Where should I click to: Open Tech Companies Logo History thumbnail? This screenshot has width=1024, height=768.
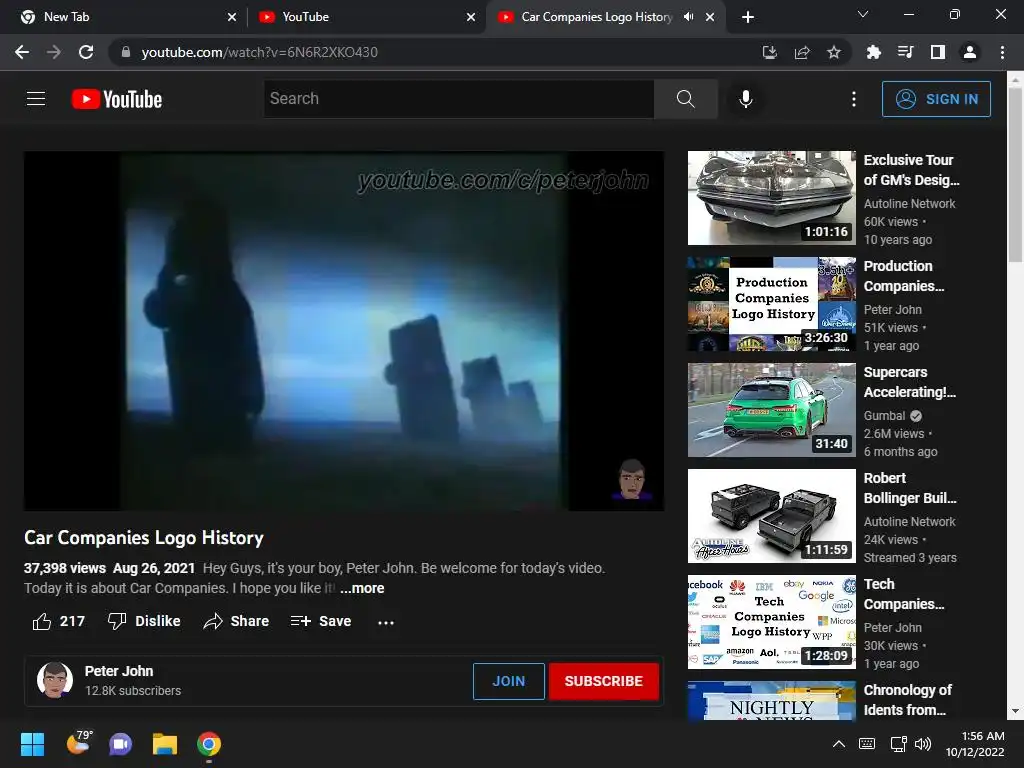(x=771, y=622)
